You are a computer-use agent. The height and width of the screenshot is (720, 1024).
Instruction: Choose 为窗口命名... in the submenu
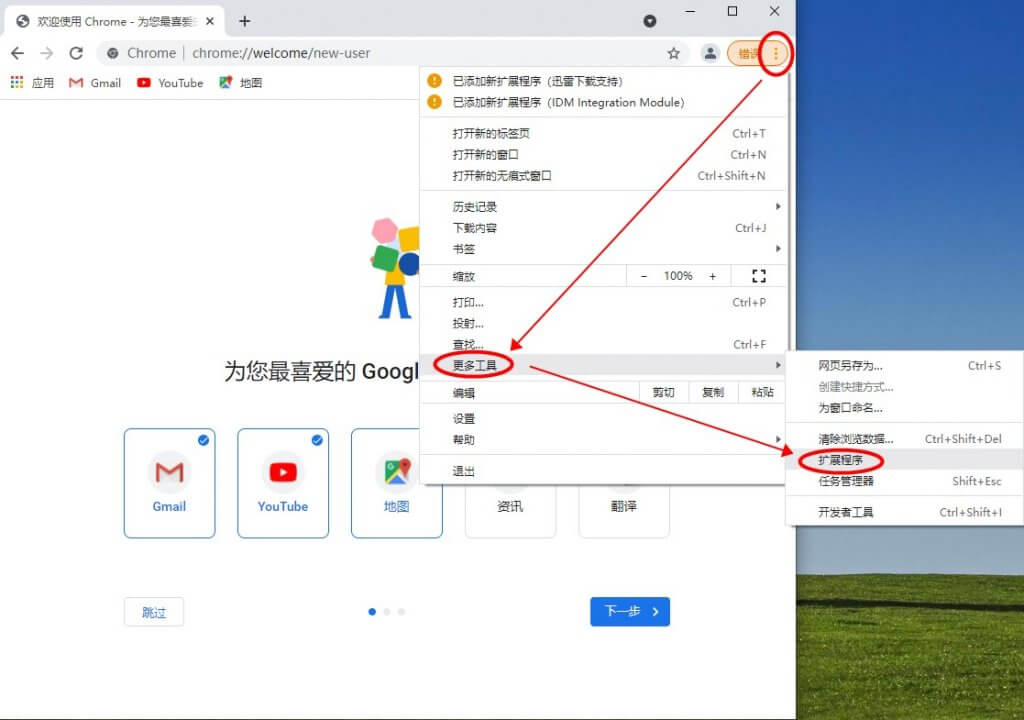coord(905,407)
